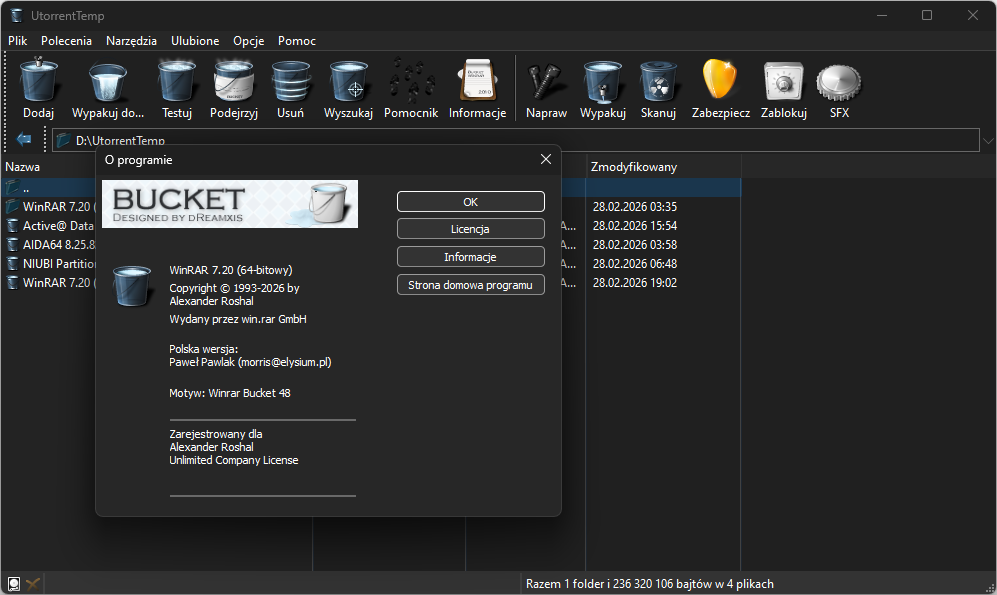Click the Usuń delete icon
The width and height of the screenshot is (997, 595).
290,81
